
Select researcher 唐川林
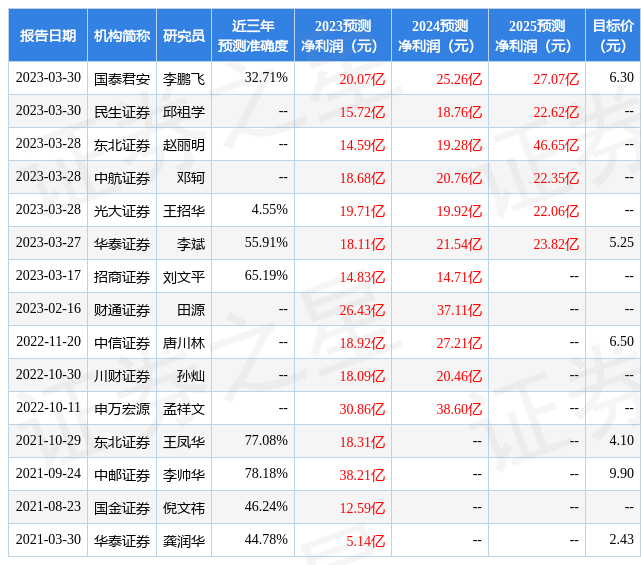[x=184, y=343]
